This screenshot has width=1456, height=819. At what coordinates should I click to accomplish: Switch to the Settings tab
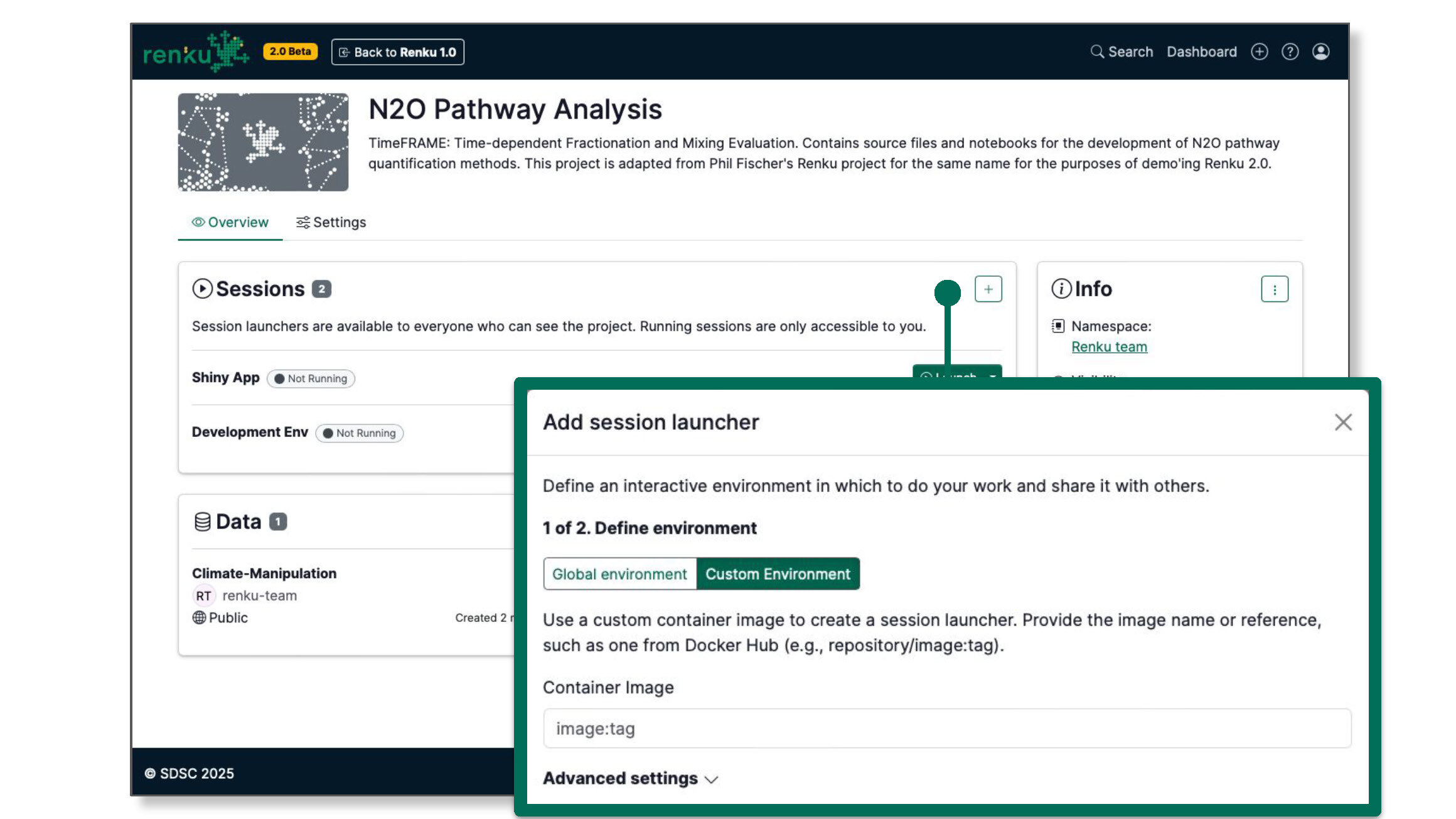(330, 221)
